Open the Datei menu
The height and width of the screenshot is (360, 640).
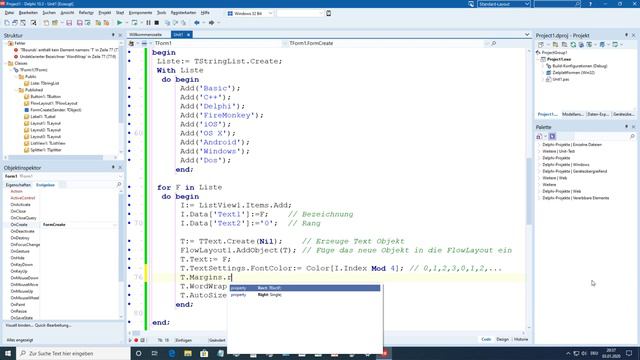point(9,13)
